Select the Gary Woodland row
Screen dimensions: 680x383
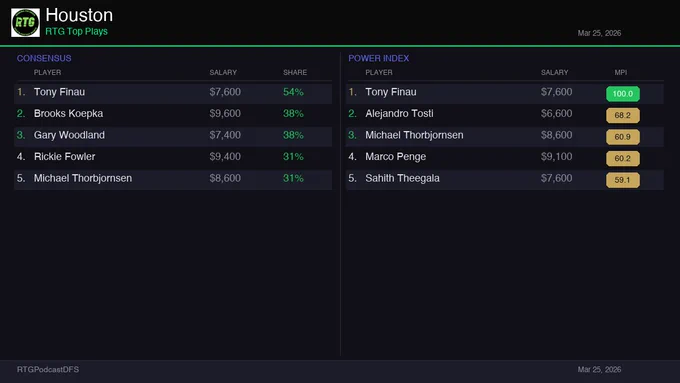tap(173, 136)
